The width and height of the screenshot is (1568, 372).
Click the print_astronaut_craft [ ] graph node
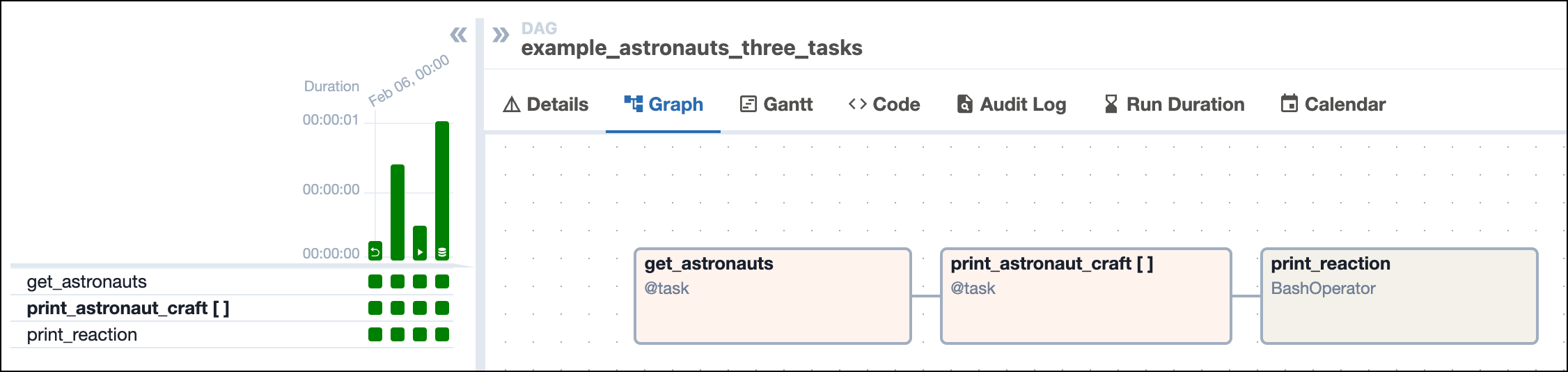[x=1085, y=296]
